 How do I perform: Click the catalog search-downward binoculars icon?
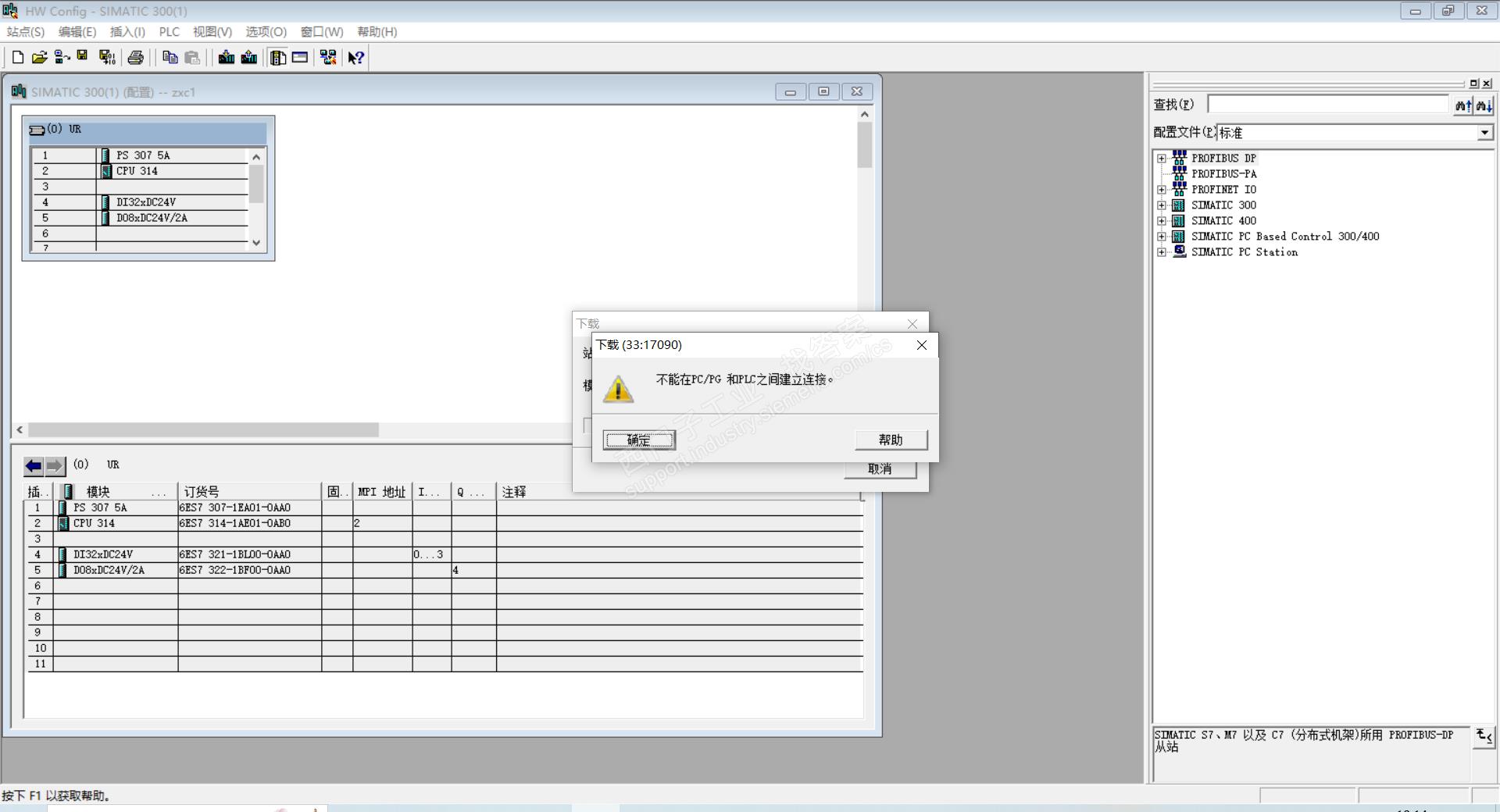(1484, 105)
